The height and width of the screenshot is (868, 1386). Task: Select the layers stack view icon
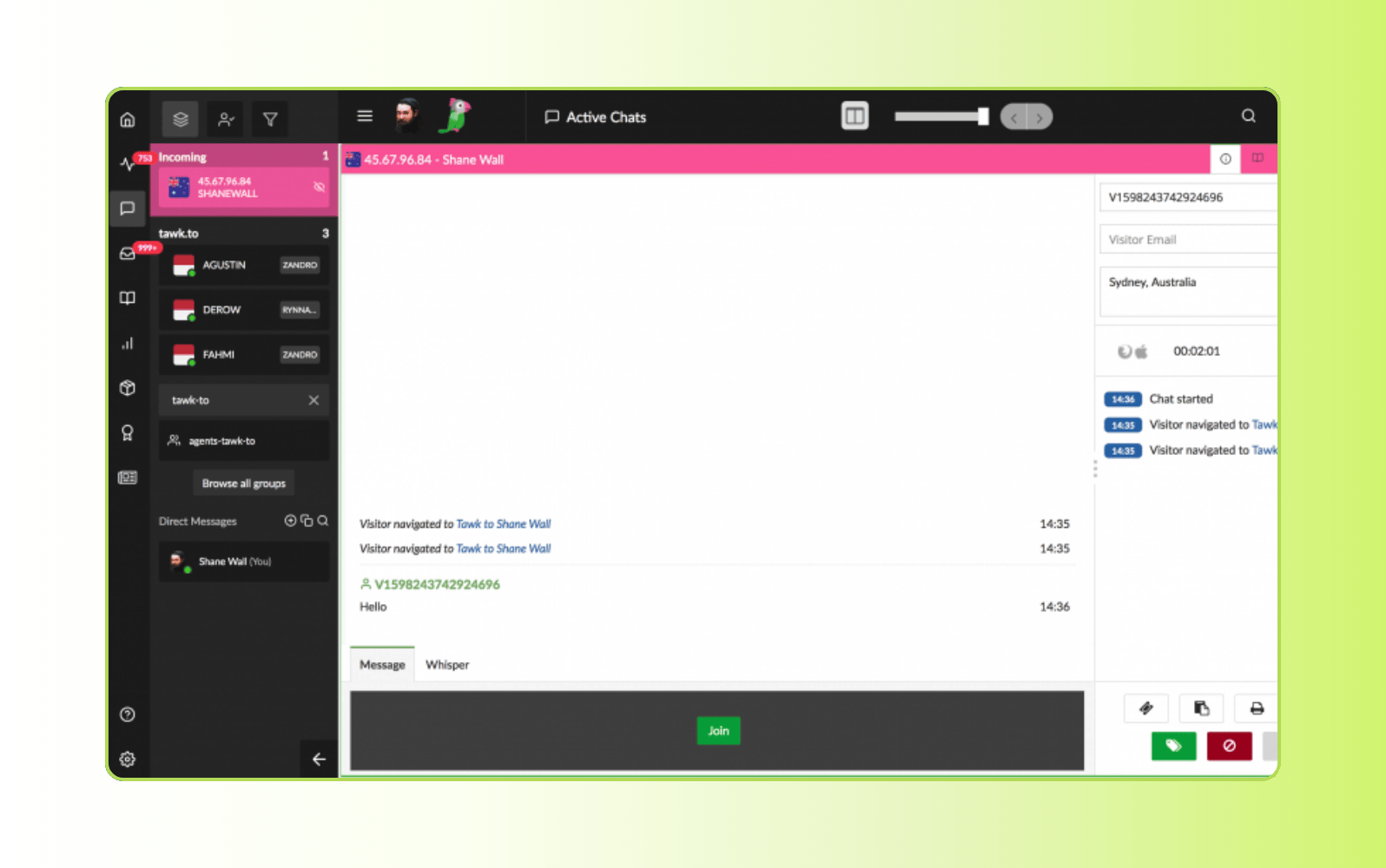click(x=181, y=119)
